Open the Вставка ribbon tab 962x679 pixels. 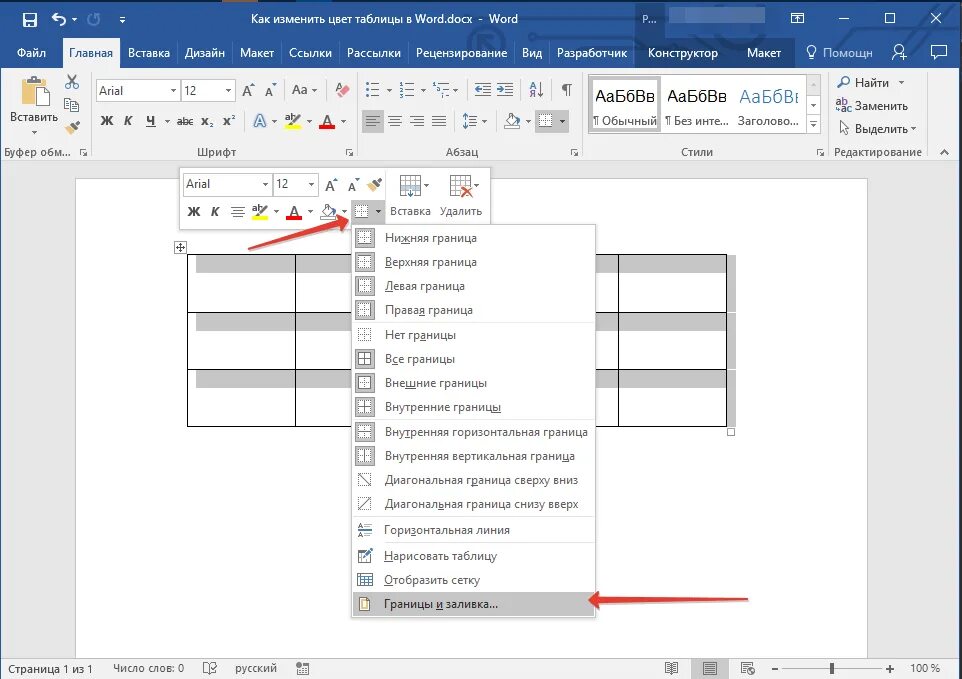click(148, 53)
